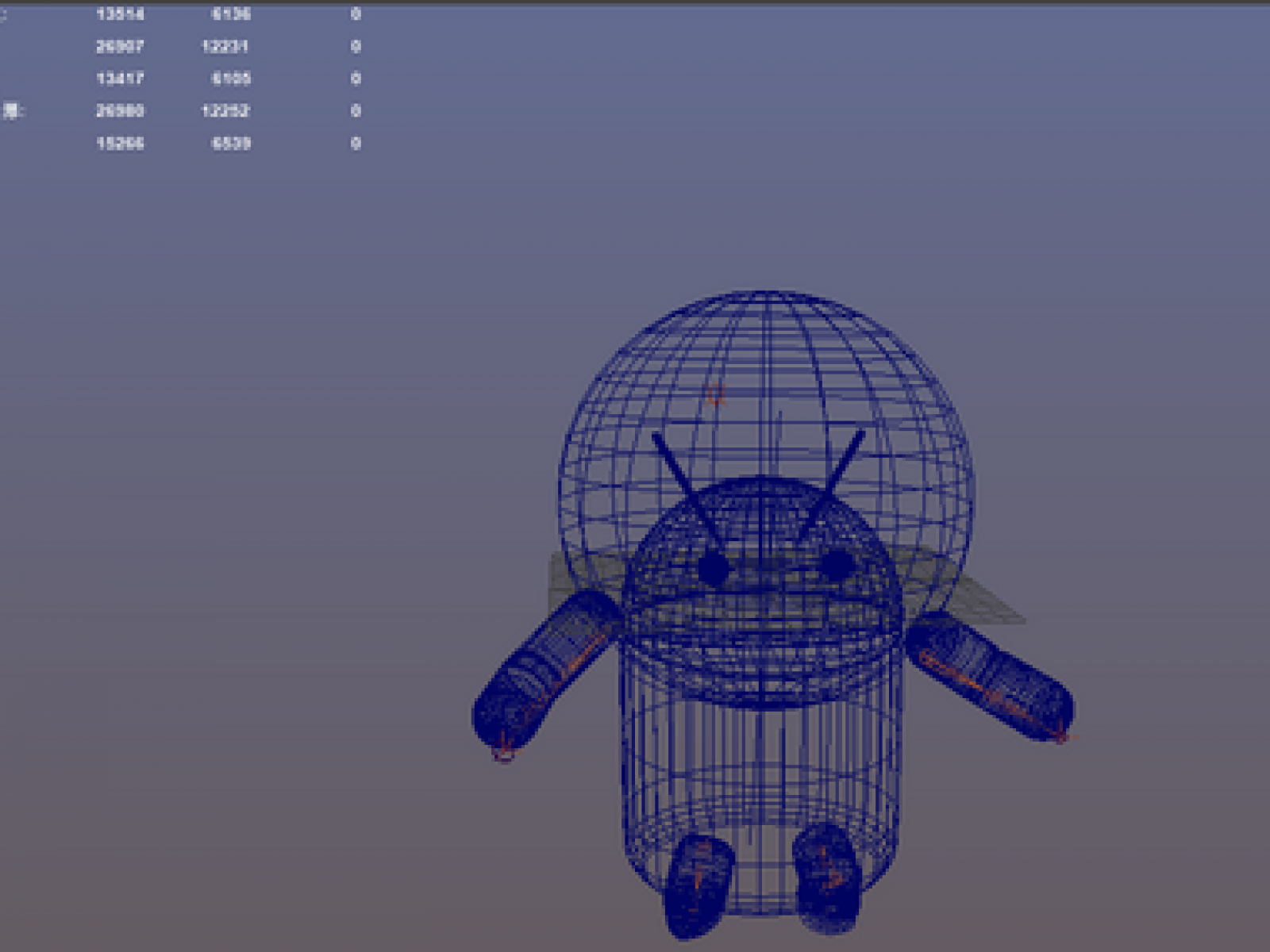Click the red locator inside the large sphere
The image size is (1270, 952).
click(x=717, y=394)
